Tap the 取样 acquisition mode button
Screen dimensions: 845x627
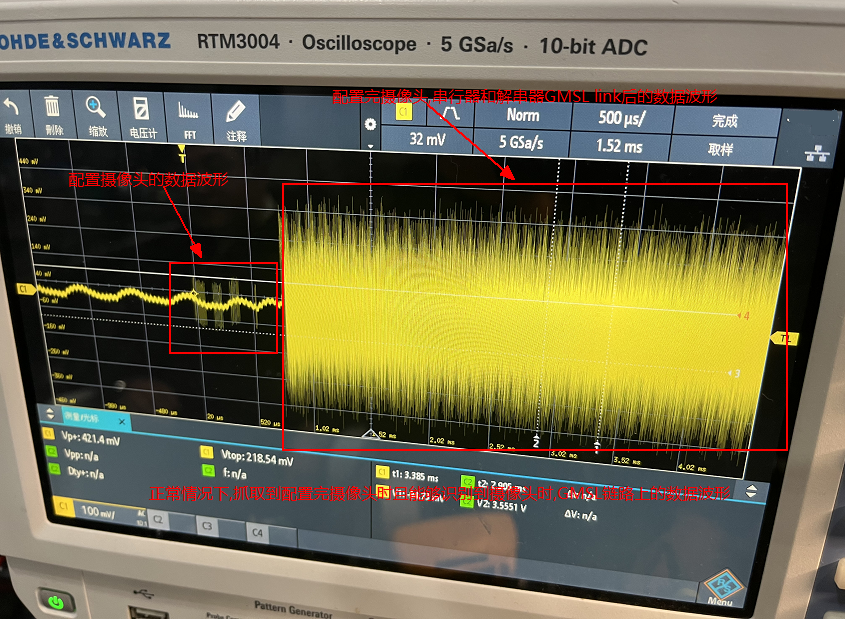click(x=721, y=149)
